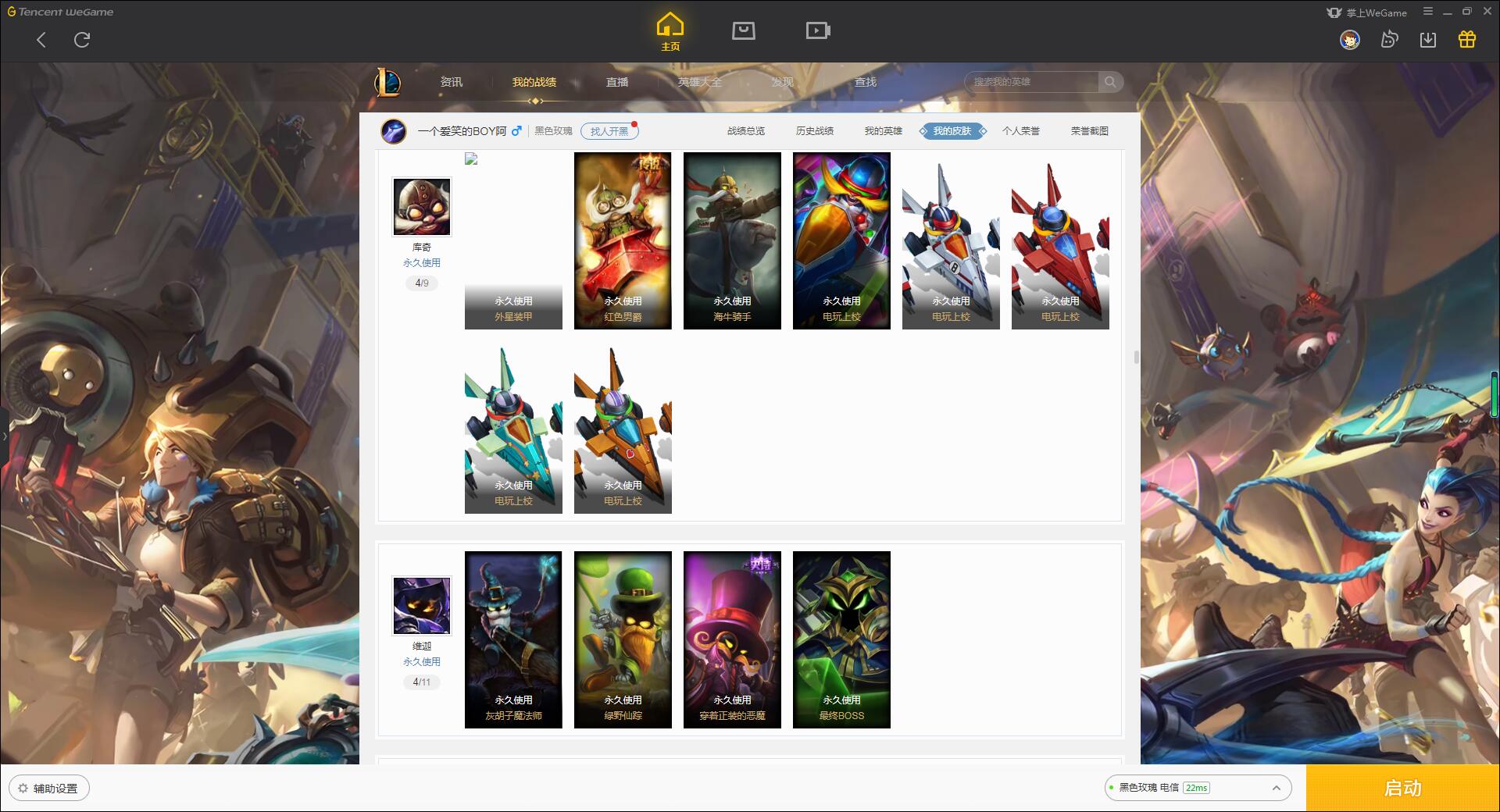Open the 战绩总览 sub-tab
Viewport: 1500px width, 812px height.
click(x=746, y=131)
